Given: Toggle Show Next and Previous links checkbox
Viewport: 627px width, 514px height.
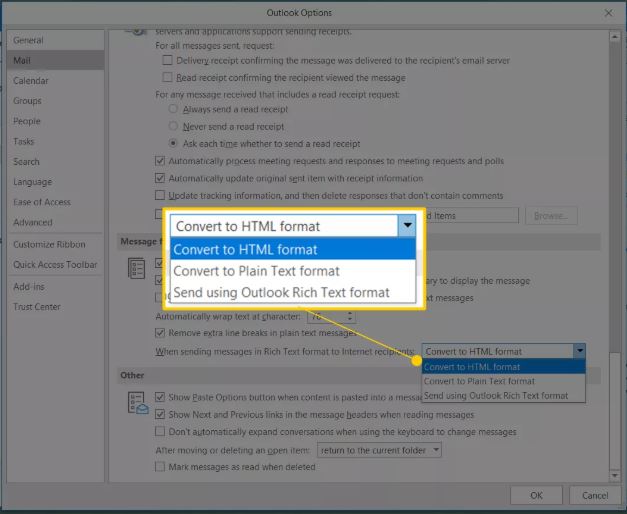Looking at the screenshot, I should tap(160, 414).
